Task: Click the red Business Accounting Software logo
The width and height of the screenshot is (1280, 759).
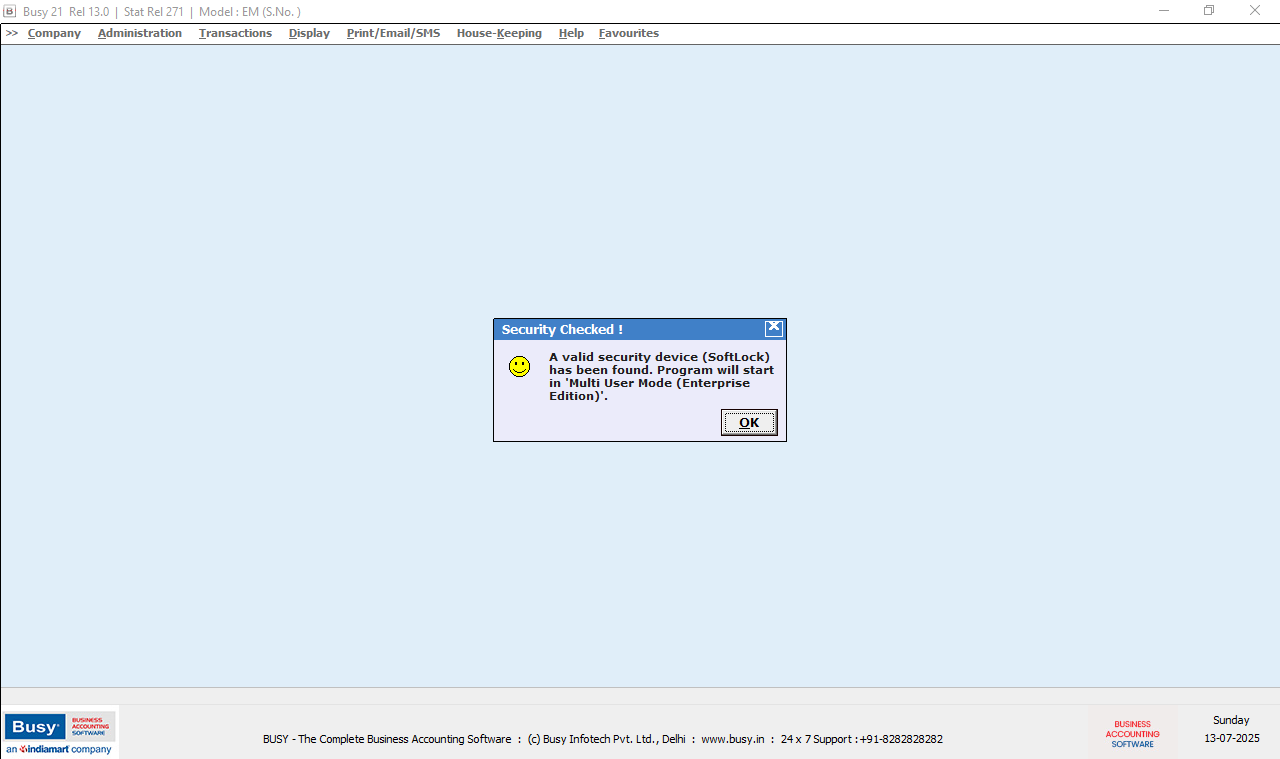Action: [x=1132, y=734]
